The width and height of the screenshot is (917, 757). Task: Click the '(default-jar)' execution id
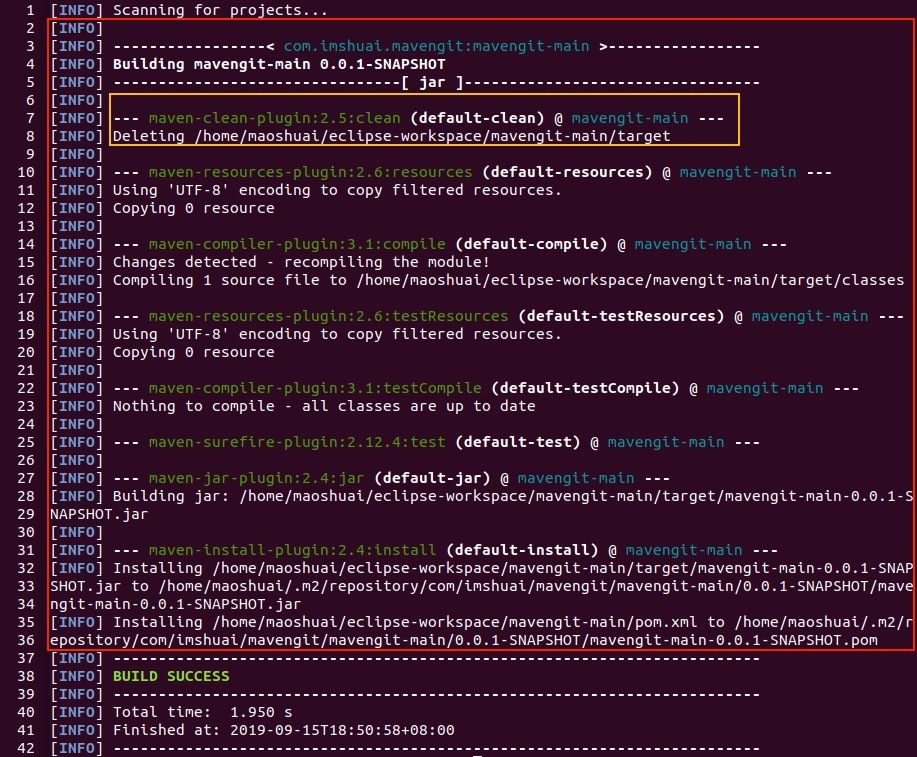click(x=432, y=478)
